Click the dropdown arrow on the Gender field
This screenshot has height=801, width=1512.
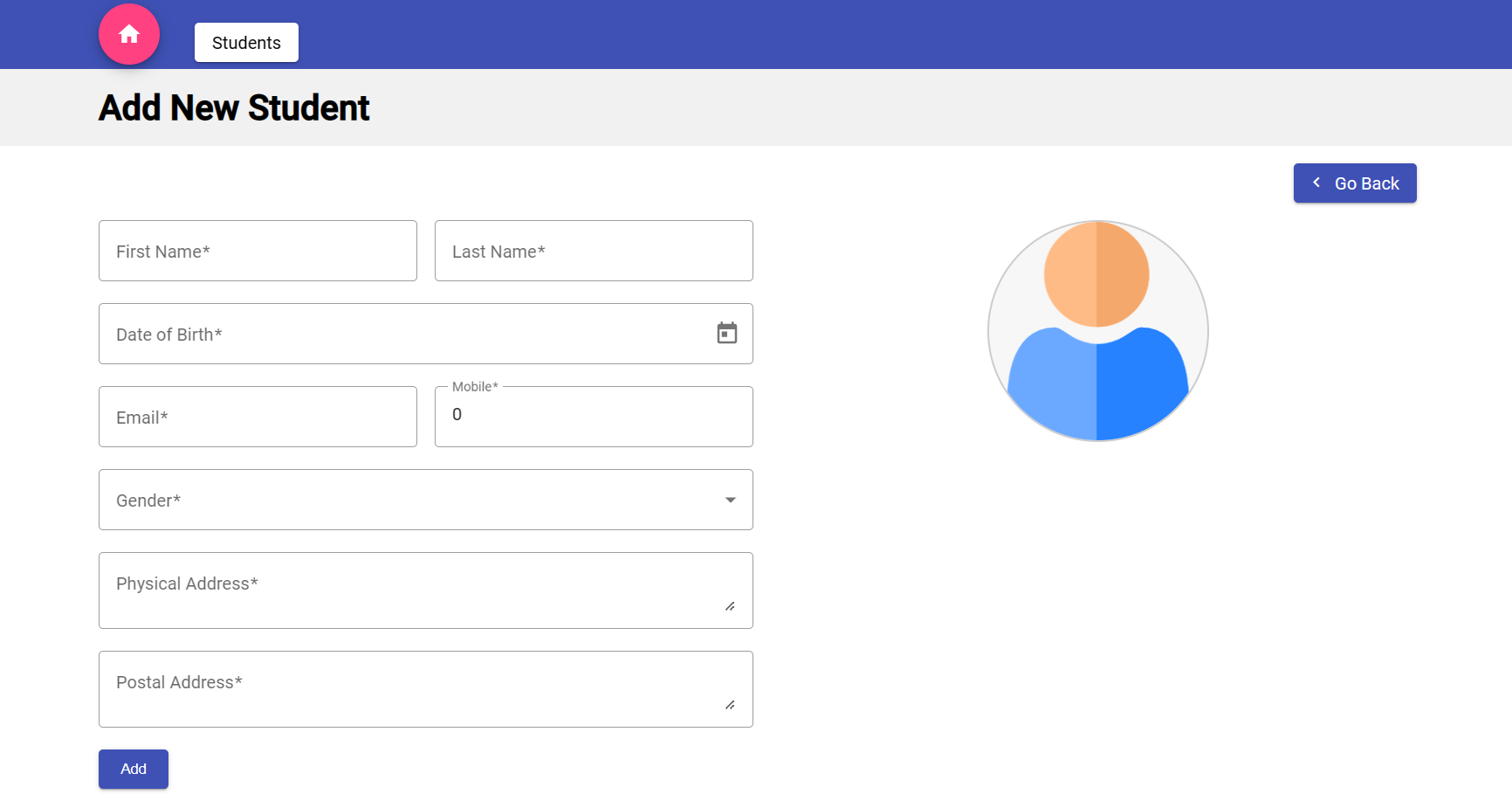coord(730,500)
